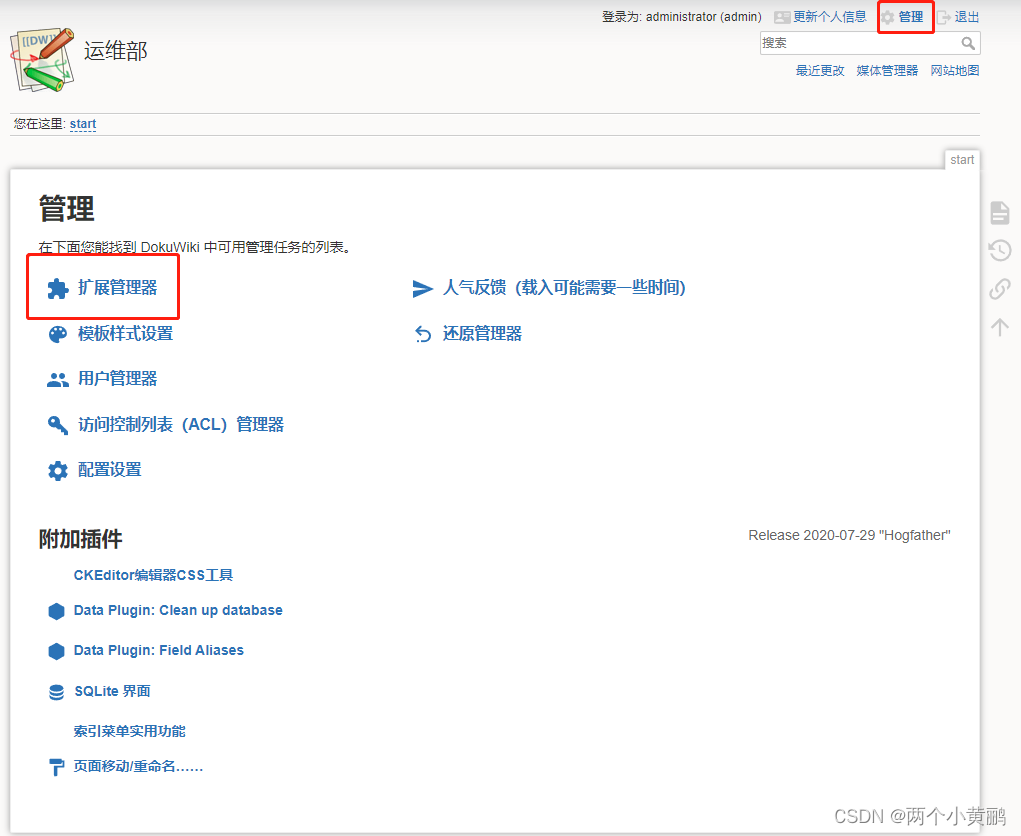Click the gear icon beside 配置设置
The height and width of the screenshot is (836, 1021).
click(x=58, y=471)
